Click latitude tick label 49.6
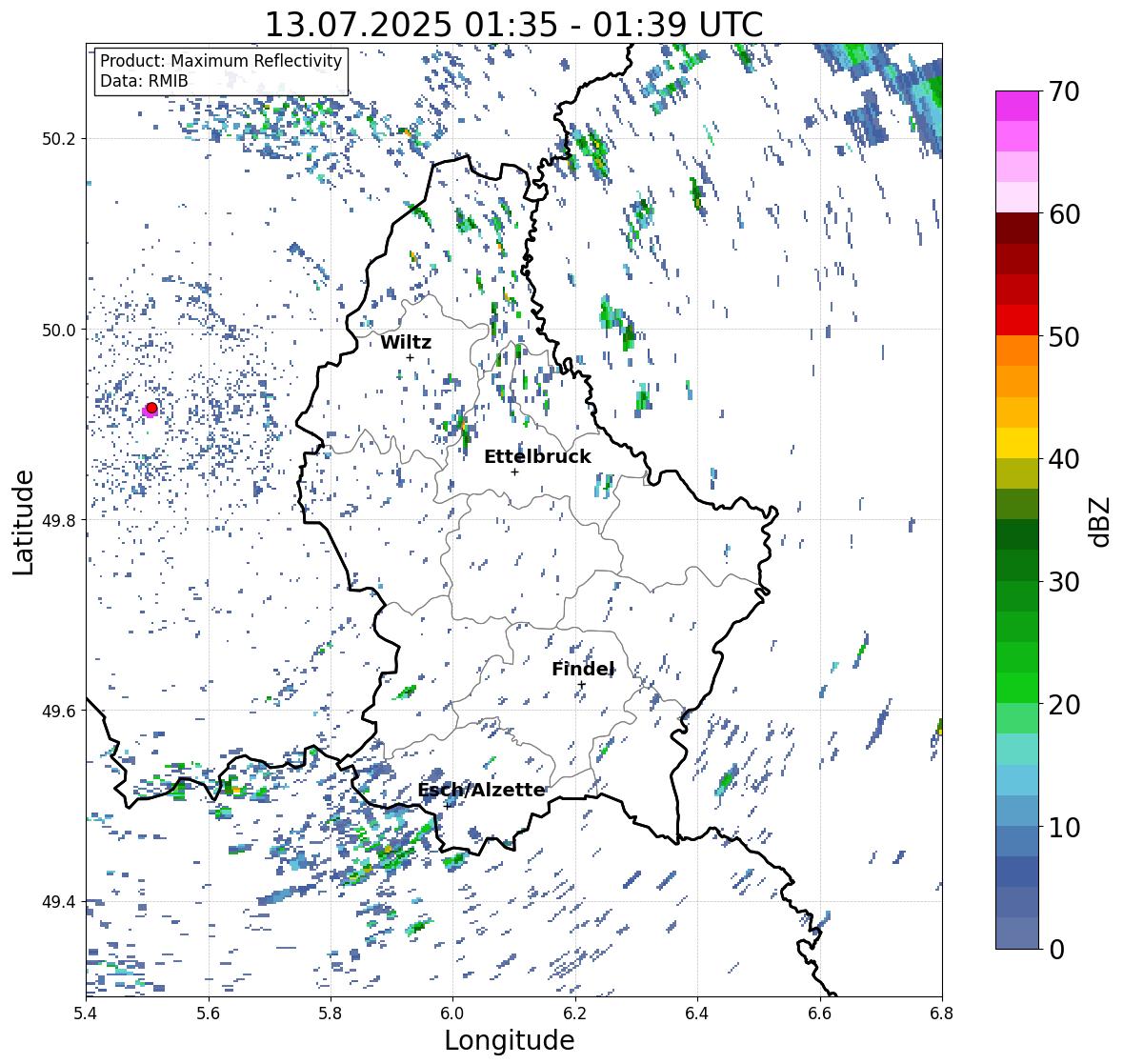 tap(58, 711)
